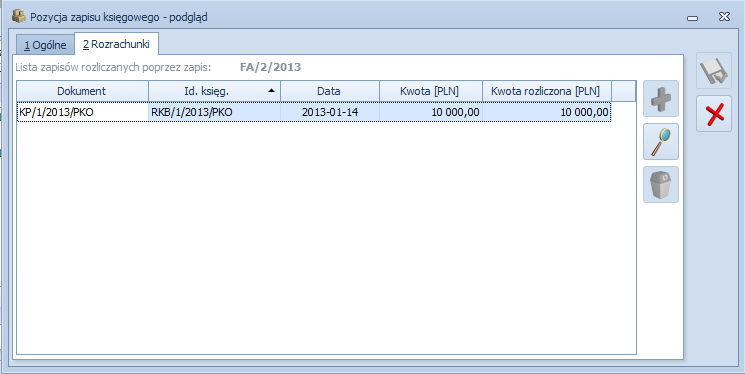Click the window title bar app icon
The image size is (745, 374).
19,17
